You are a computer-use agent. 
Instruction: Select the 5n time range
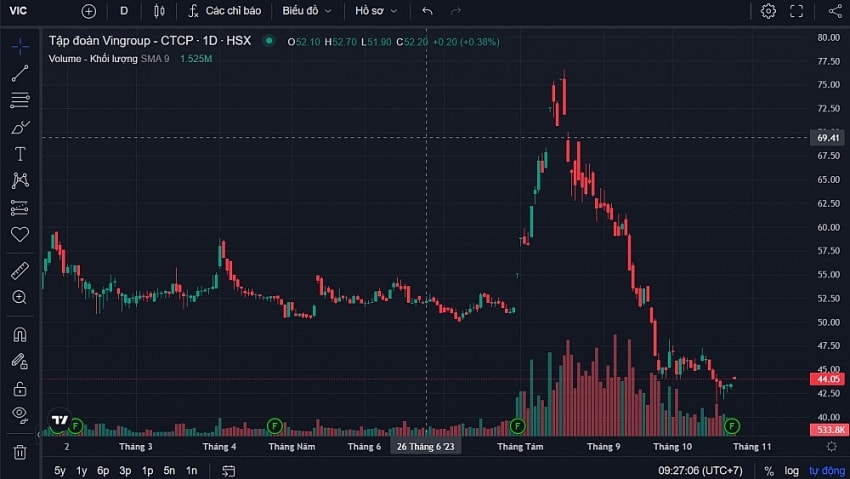click(169, 470)
